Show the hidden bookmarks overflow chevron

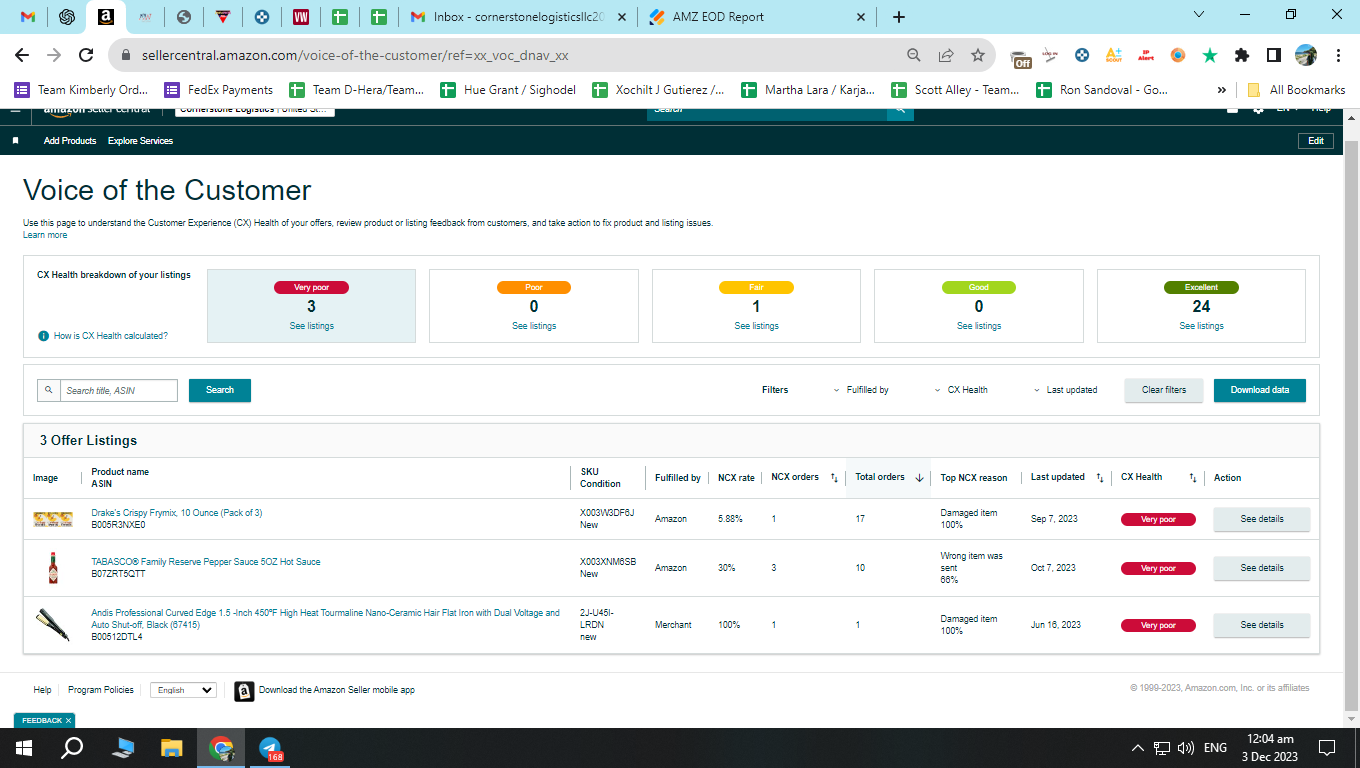click(x=1221, y=89)
